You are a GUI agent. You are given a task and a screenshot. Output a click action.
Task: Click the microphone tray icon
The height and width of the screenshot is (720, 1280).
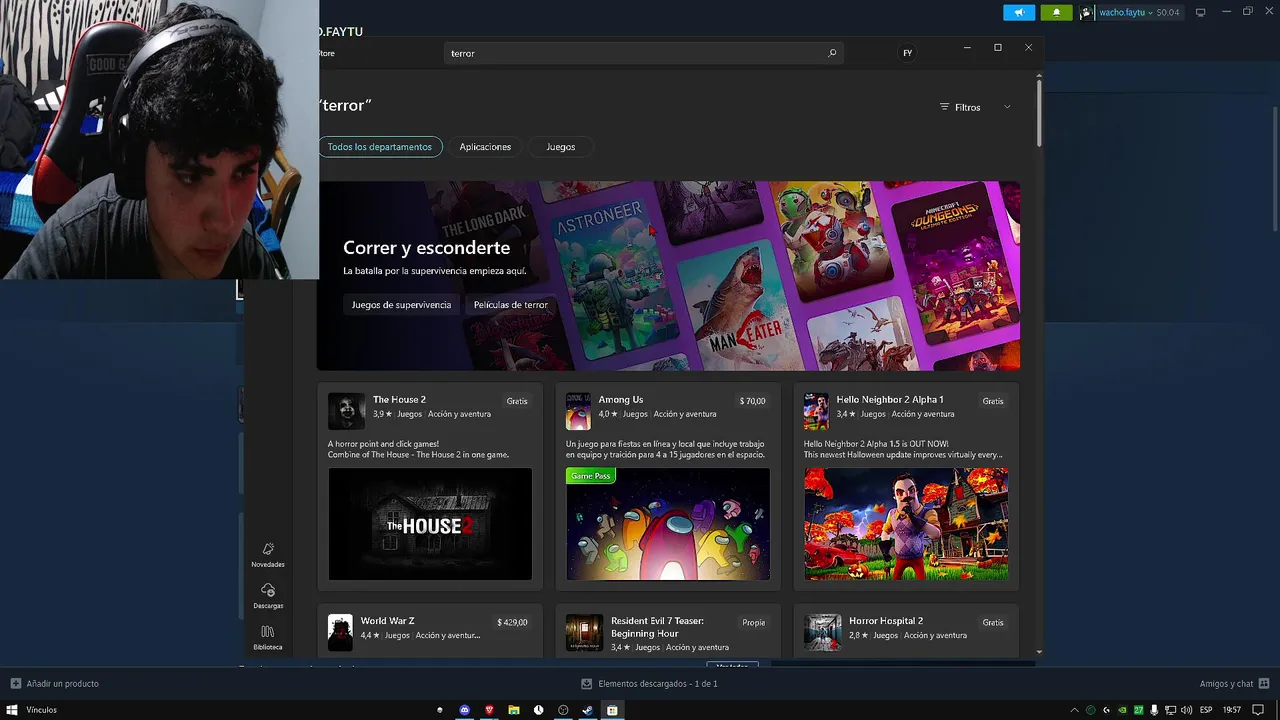tap(1155, 710)
